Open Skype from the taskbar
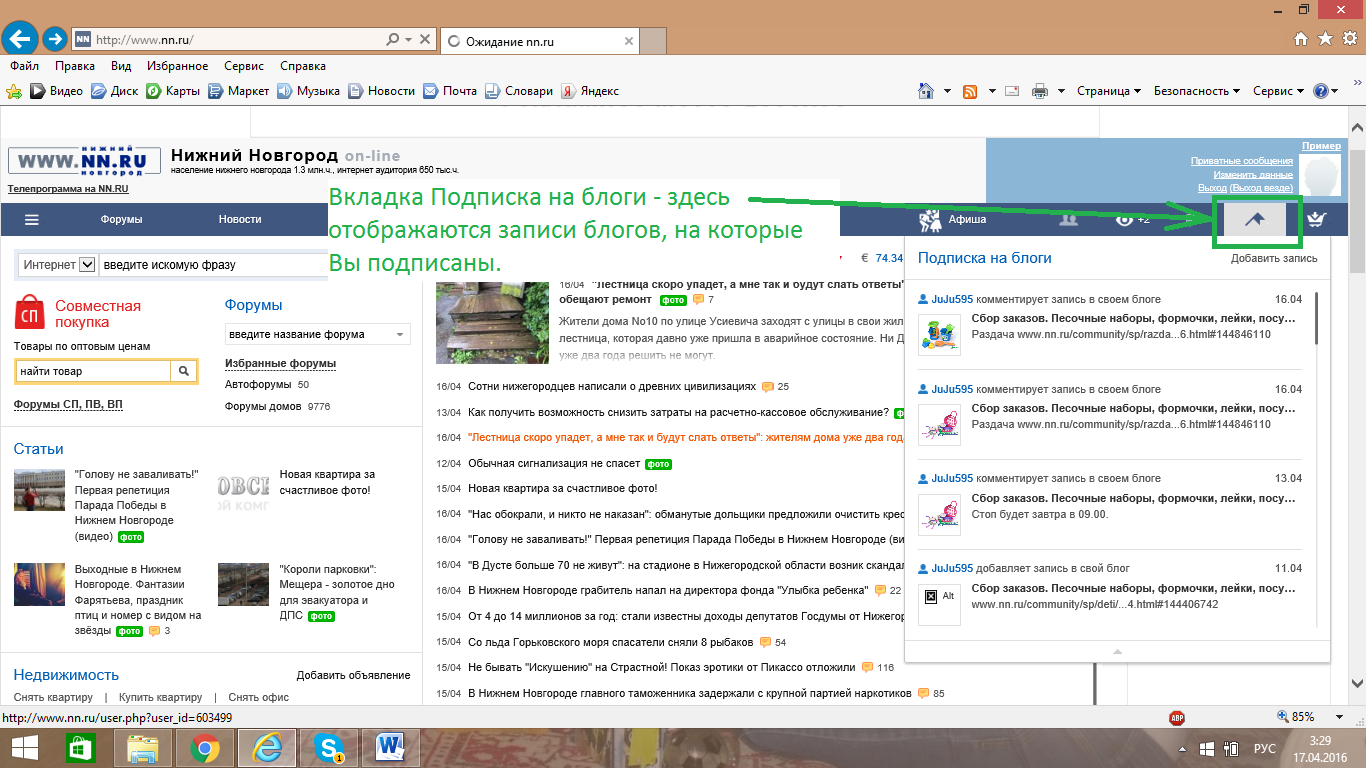 click(328, 748)
